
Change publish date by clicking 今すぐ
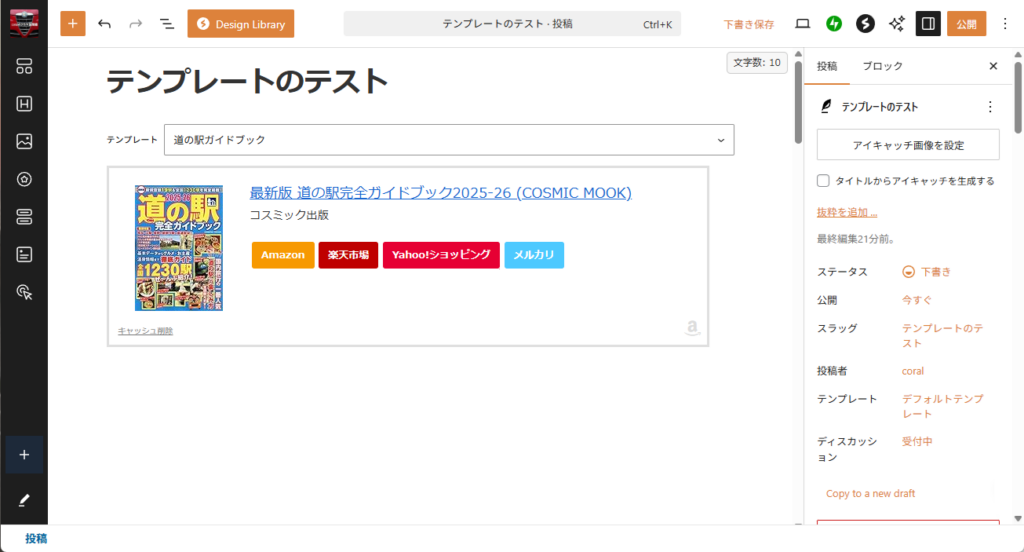917,300
